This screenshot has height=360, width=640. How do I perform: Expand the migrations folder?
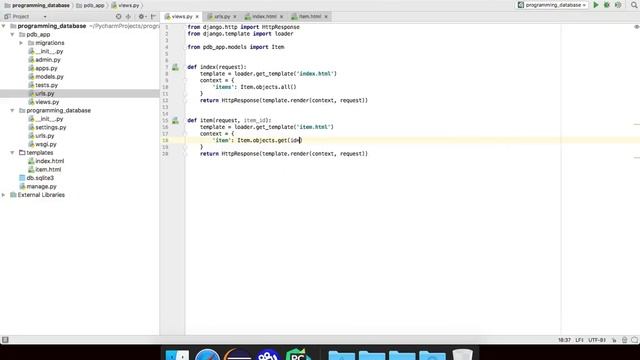21,43
